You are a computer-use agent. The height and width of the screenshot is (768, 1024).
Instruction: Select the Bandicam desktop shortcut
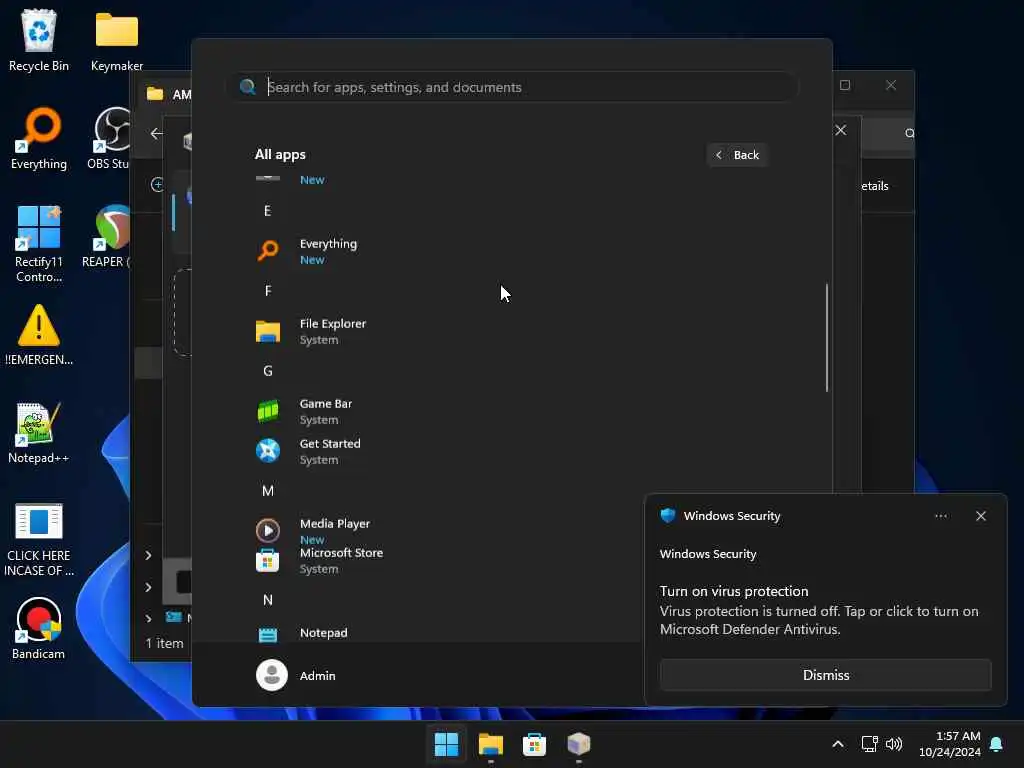pos(39,628)
